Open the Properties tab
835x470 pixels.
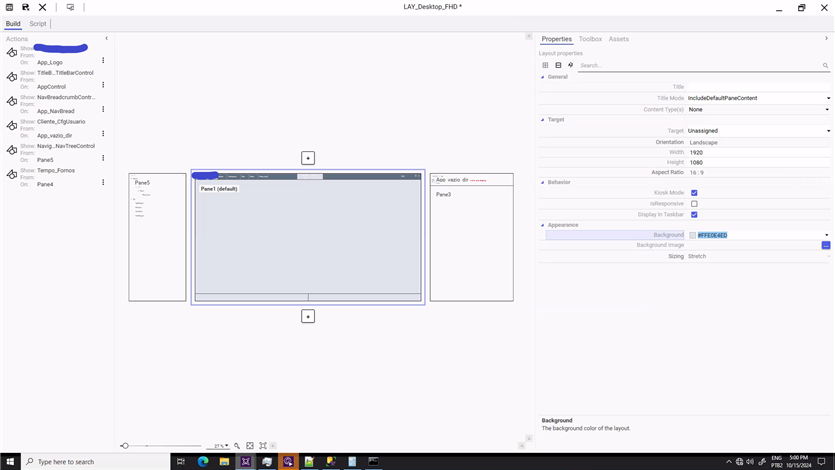556,39
